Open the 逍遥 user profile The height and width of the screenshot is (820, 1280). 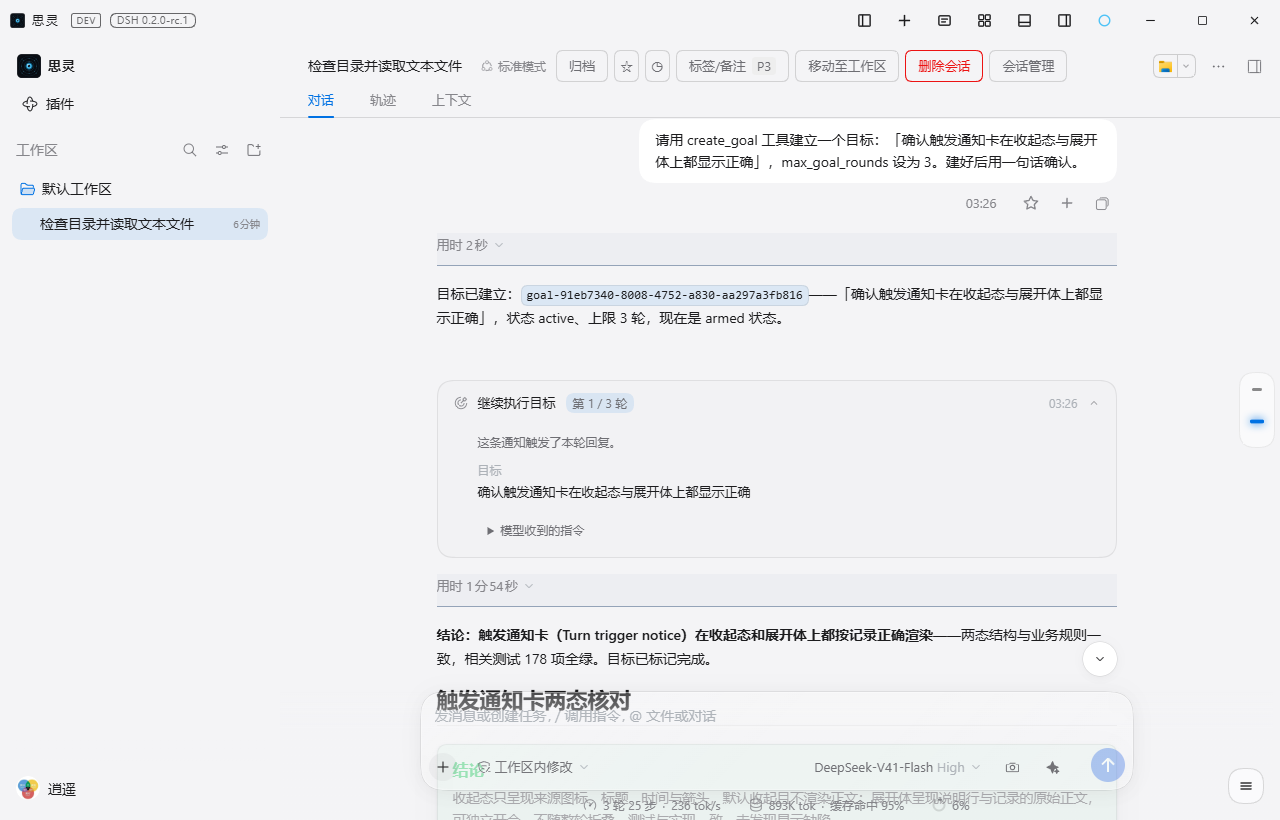pyautogui.click(x=48, y=789)
